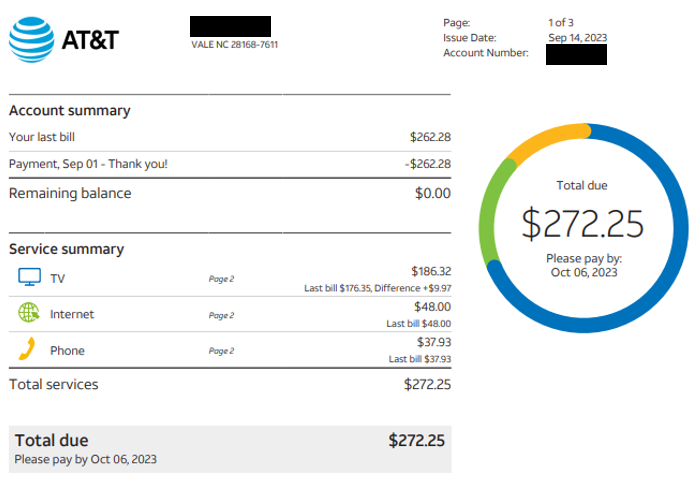Click the TV monitor icon
Screen dimensions: 698x501
[x=29, y=277]
